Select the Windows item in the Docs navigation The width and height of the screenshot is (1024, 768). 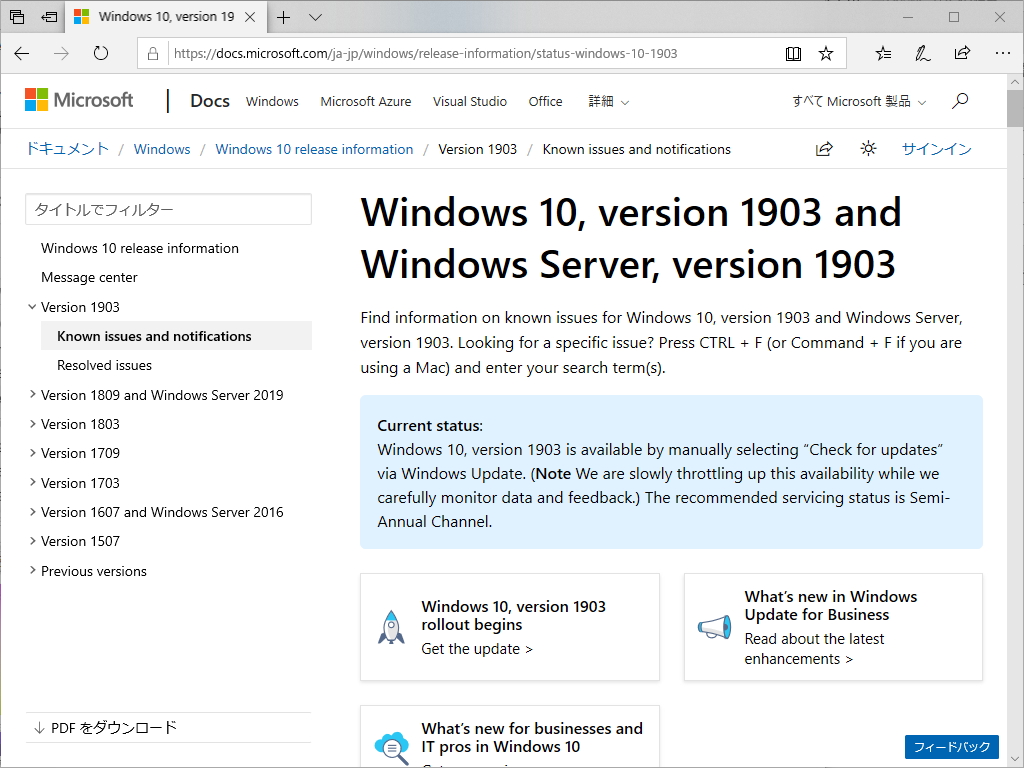coord(271,101)
